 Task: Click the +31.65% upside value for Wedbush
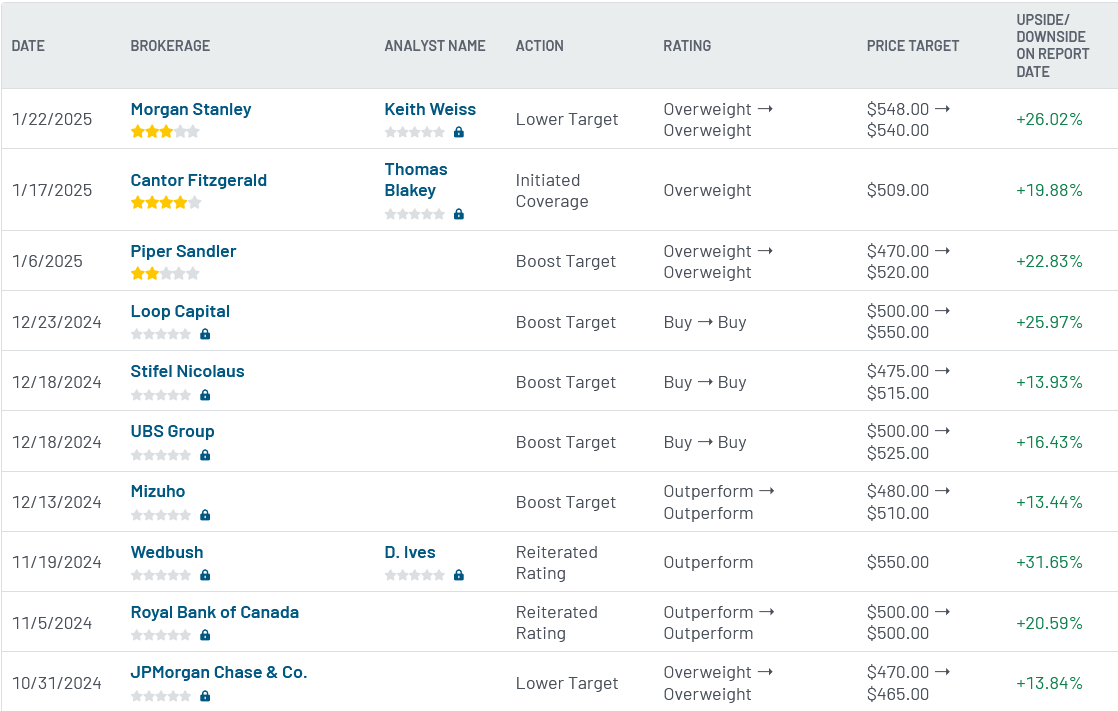point(1049,563)
